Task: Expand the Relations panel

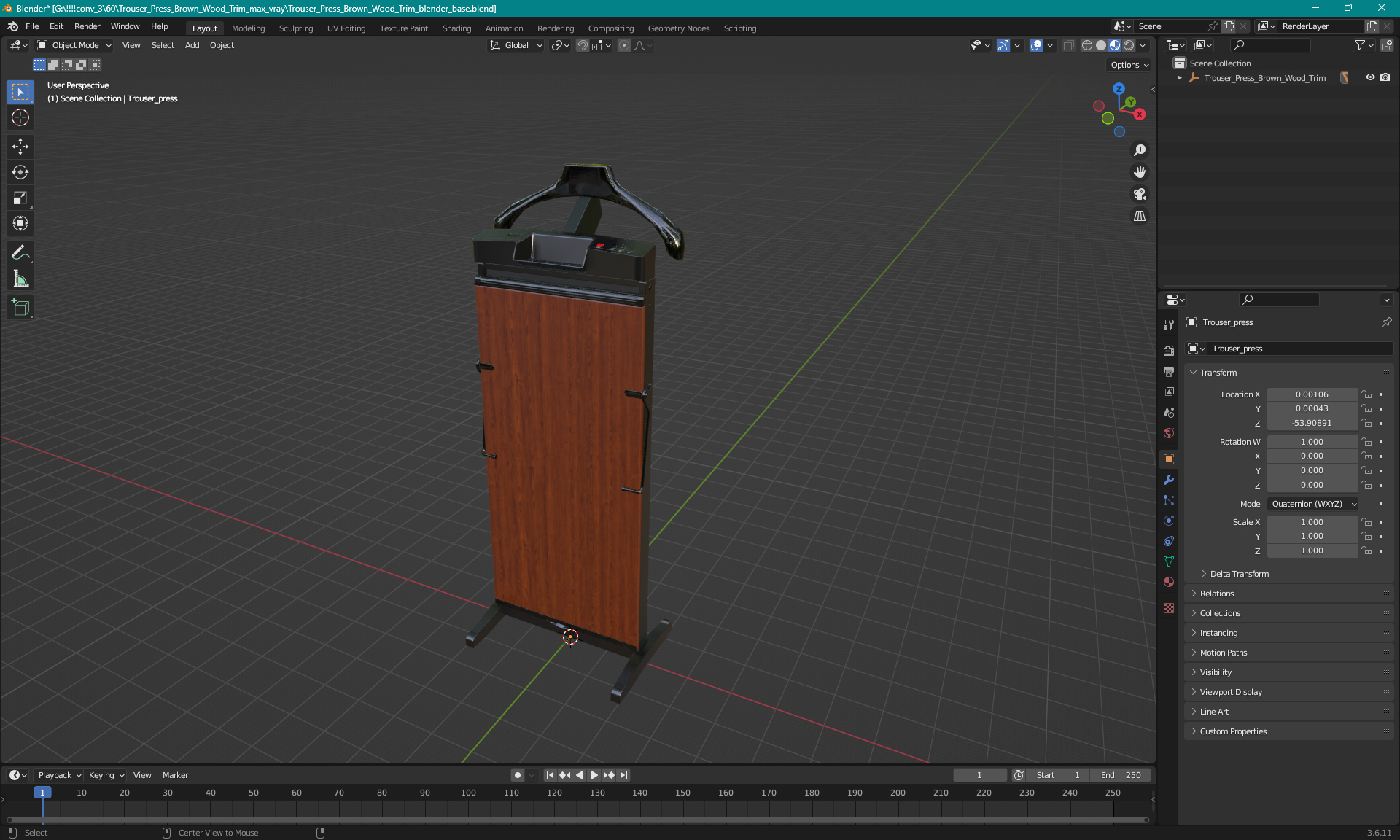Action: (x=1216, y=594)
